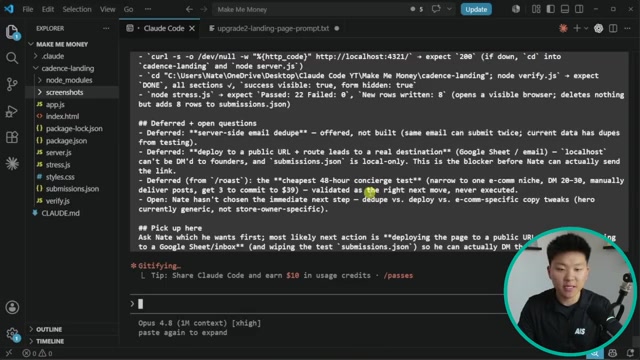
Task: Open the chat icon in title bar
Action: pyautogui.click(x=436, y=9)
